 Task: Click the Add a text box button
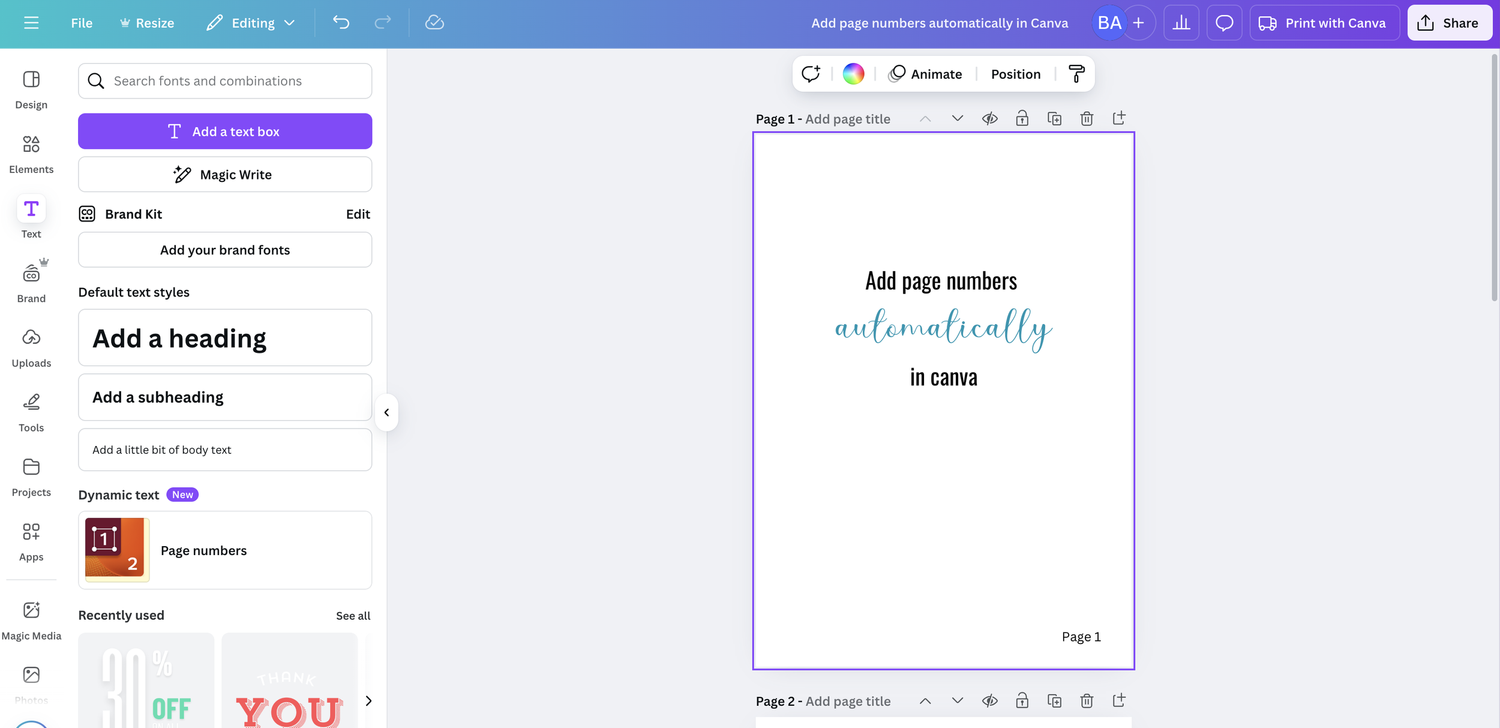click(224, 131)
